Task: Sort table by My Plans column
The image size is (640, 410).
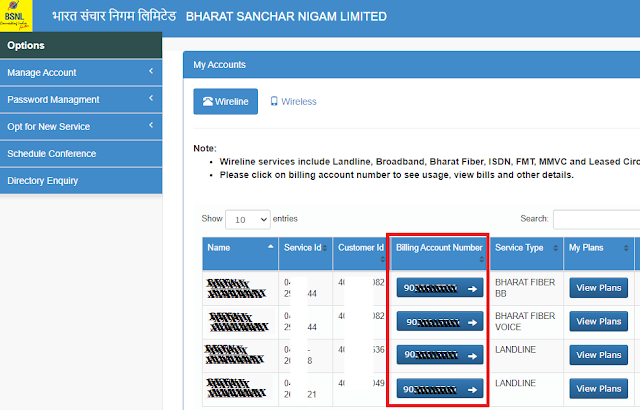Action: coord(599,254)
